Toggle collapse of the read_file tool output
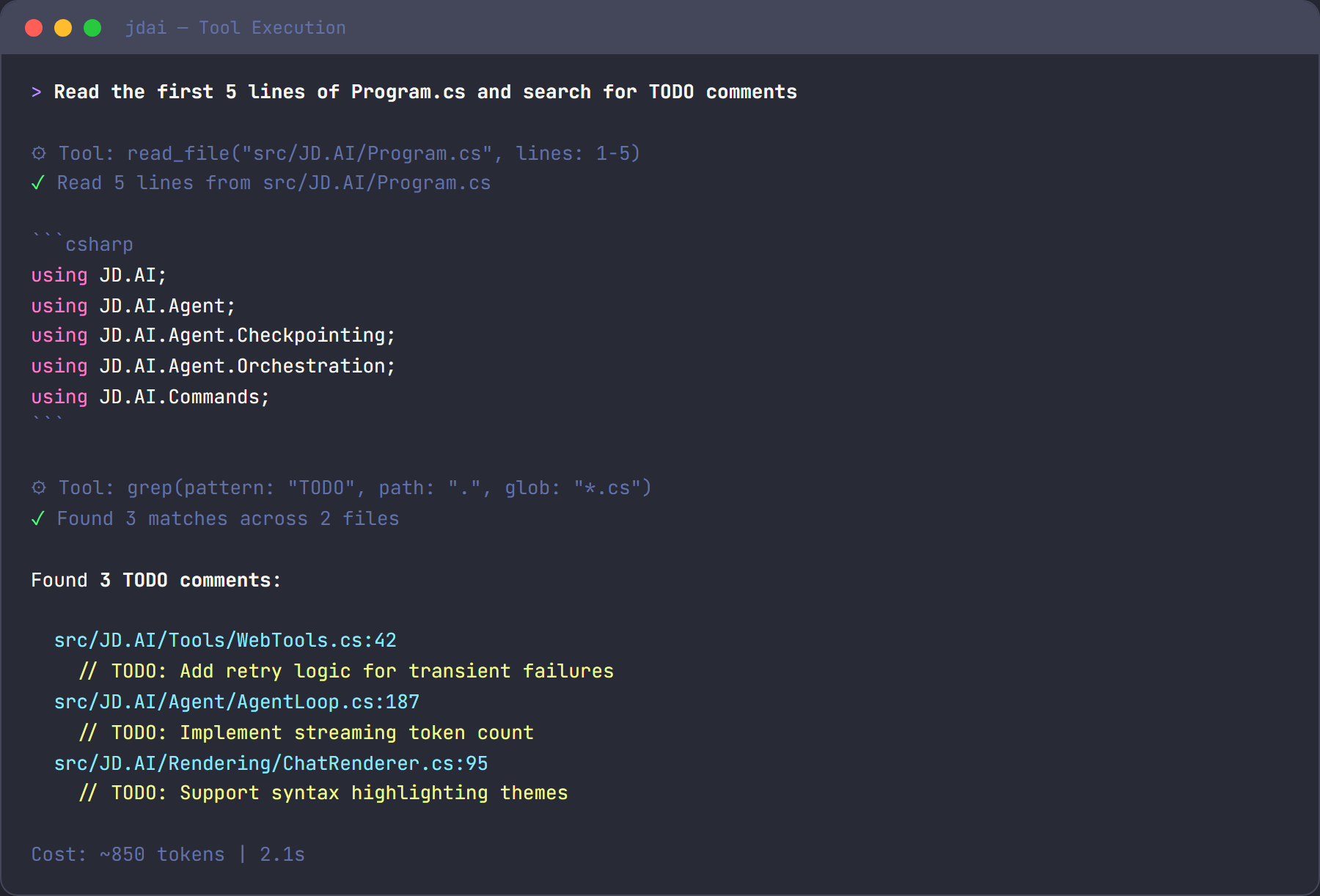This screenshot has height=896, width=1320. click(x=274, y=183)
